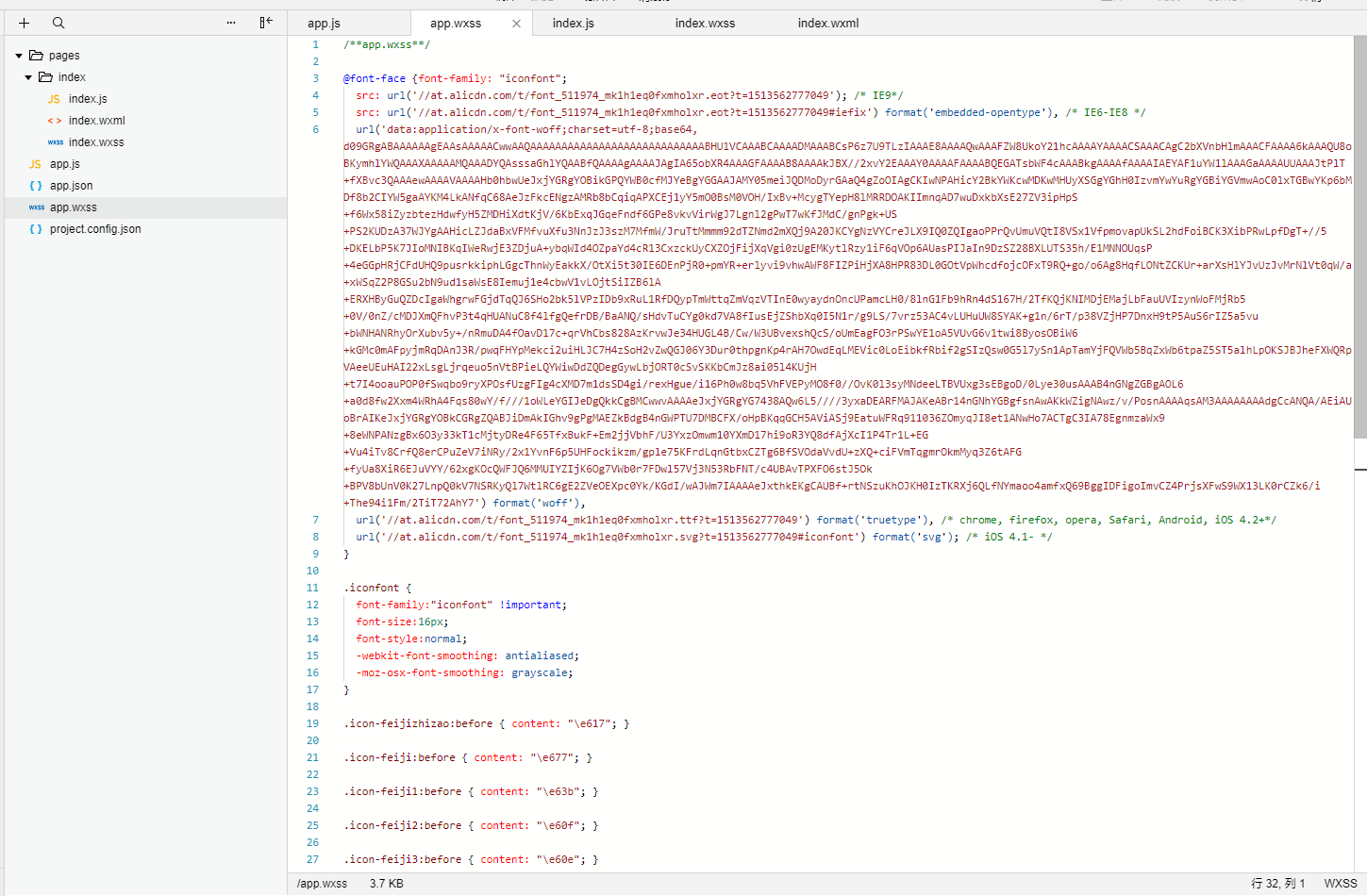Open file search magnifier icon

(58, 23)
